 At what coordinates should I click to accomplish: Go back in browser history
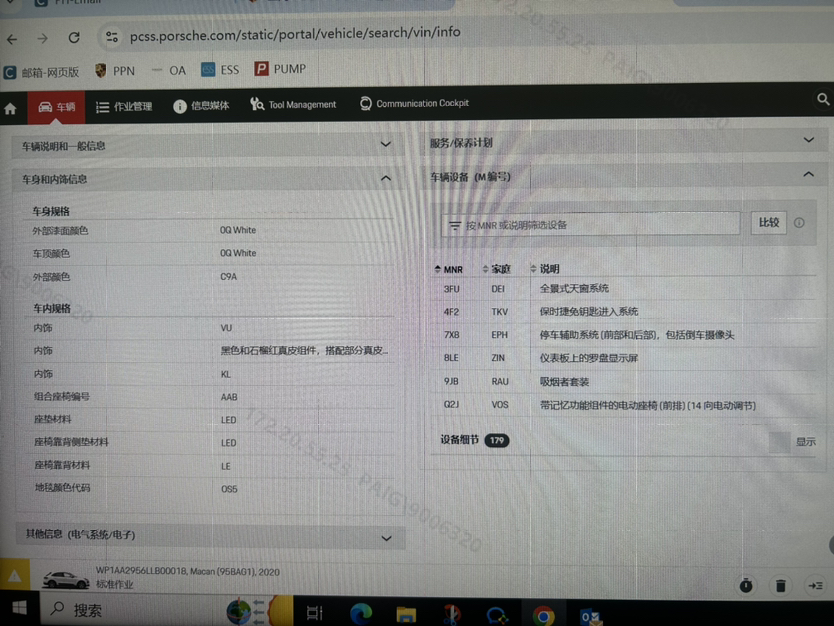click(12, 39)
